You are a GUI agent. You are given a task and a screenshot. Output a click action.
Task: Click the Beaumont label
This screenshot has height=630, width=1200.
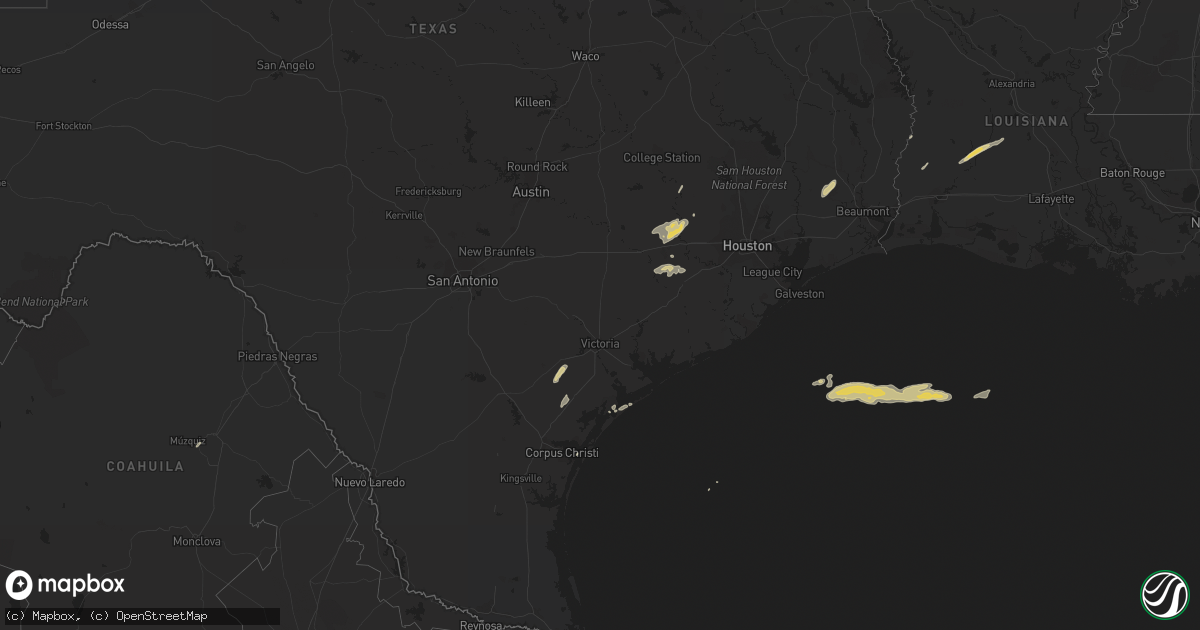[x=863, y=212]
